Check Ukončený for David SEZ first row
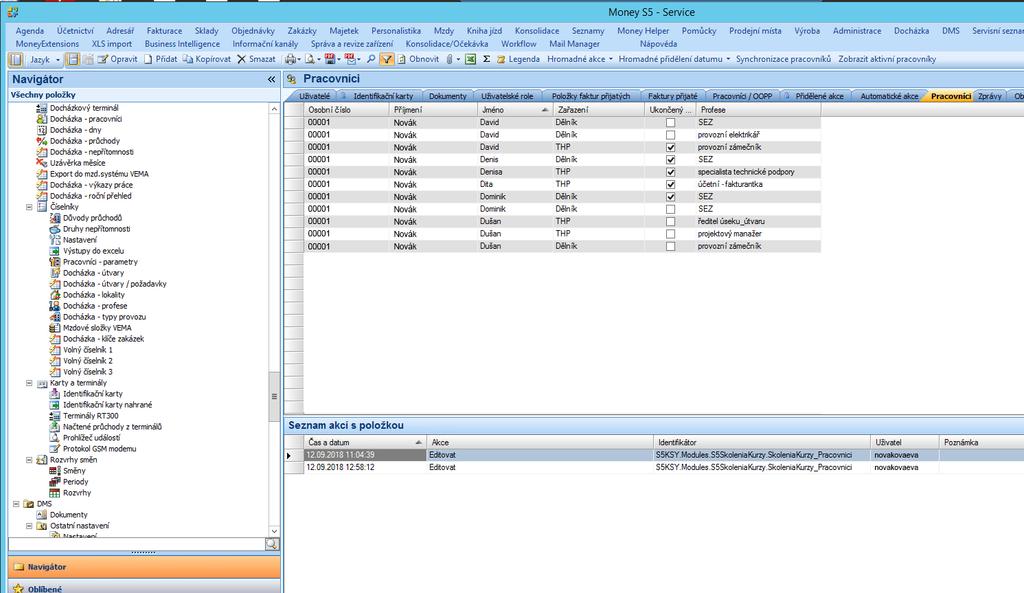1024x593 pixels. [670, 123]
